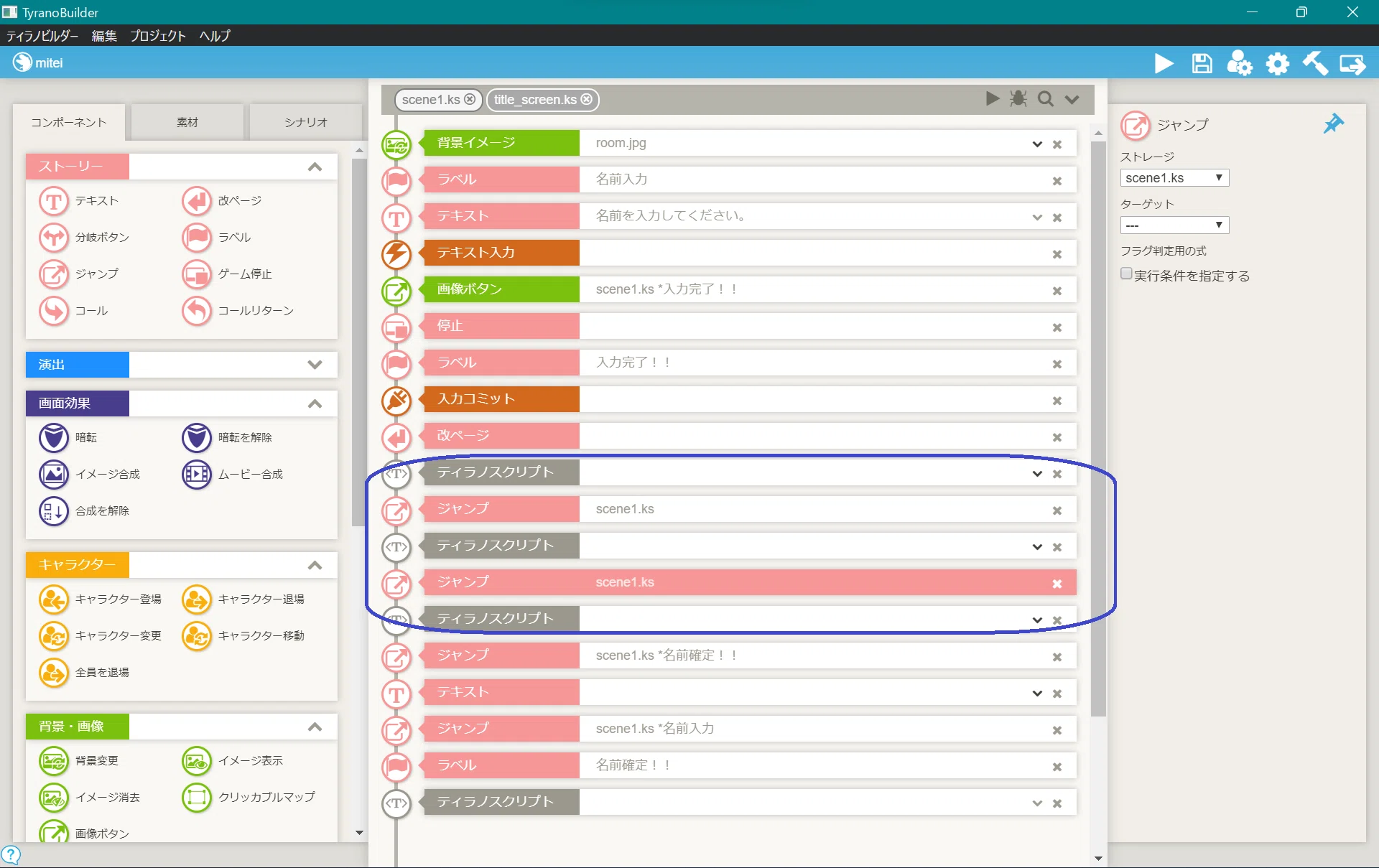Select the 背景変更 component
Viewport: 1379px width, 868px height.
point(79,761)
